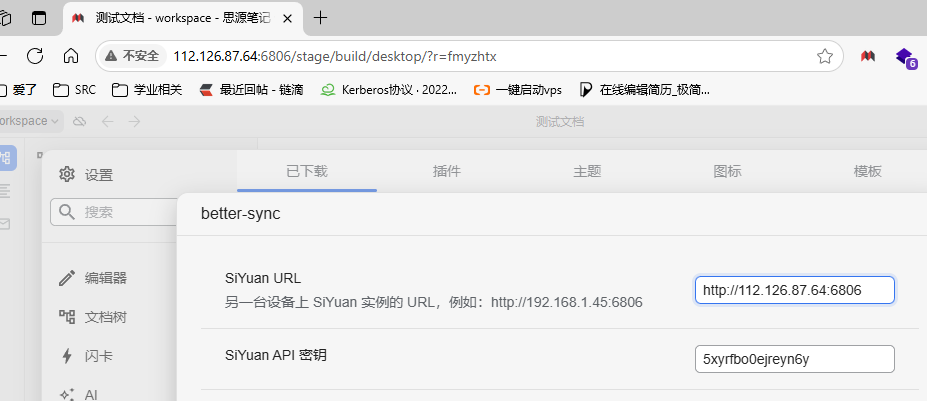Open 一键启动vps bookmark
This screenshot has width=927, height=401.
click(518, 90)
